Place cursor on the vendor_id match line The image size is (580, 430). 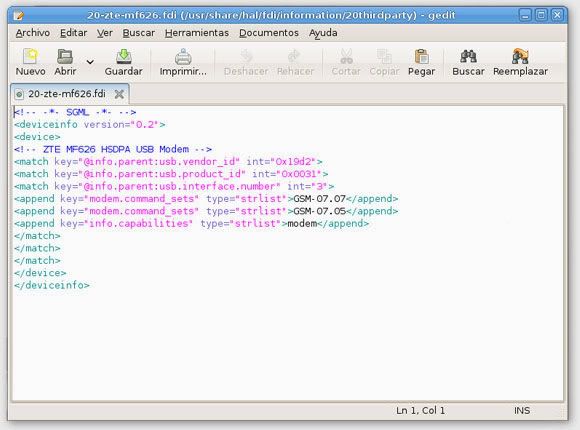point(168,162)
